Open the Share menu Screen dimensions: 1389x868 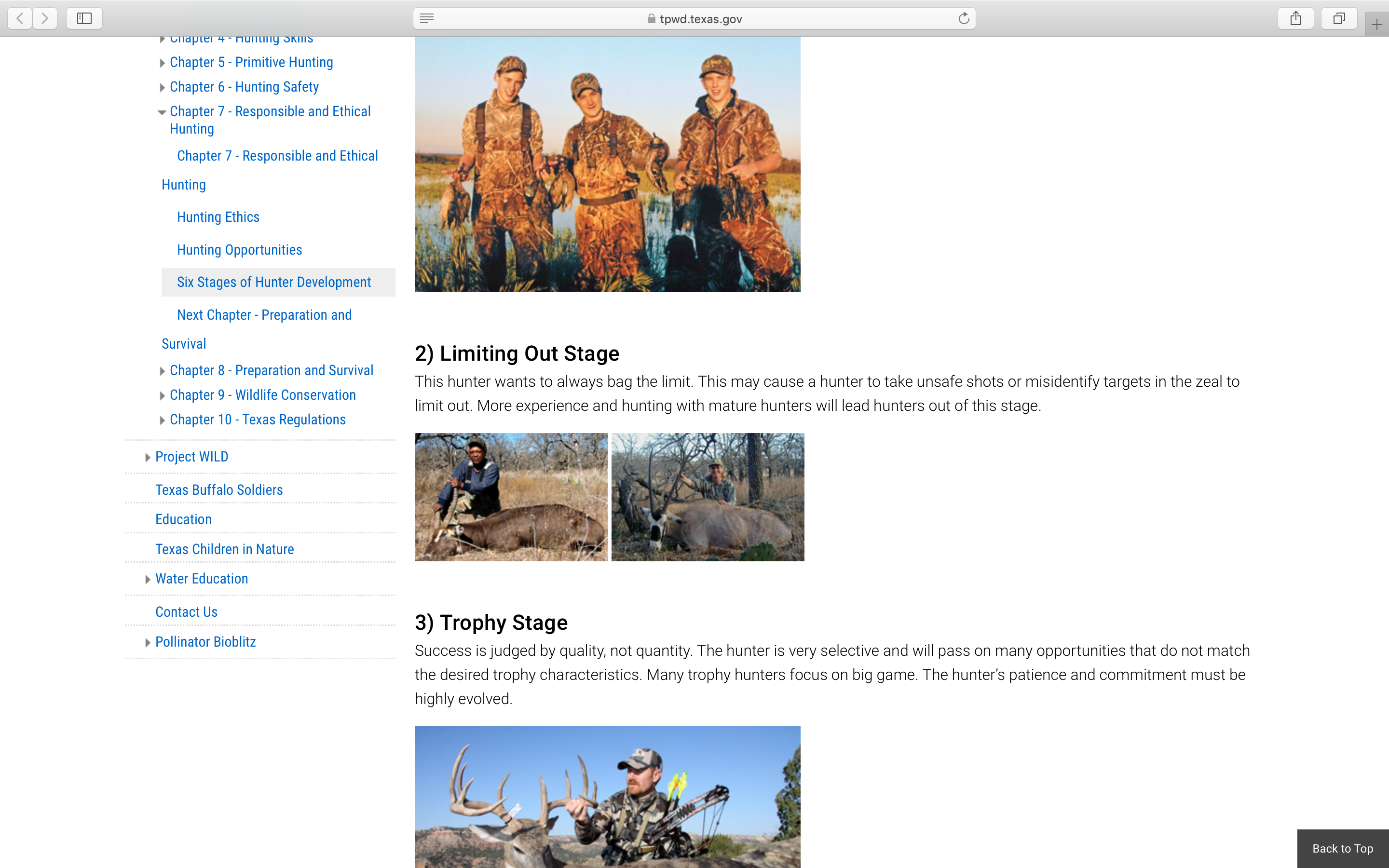(x=1295, y=18)
